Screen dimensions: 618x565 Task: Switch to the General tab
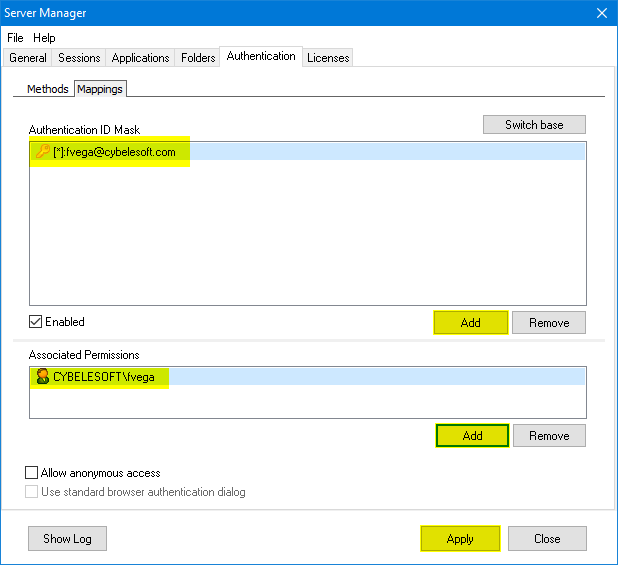28,58
